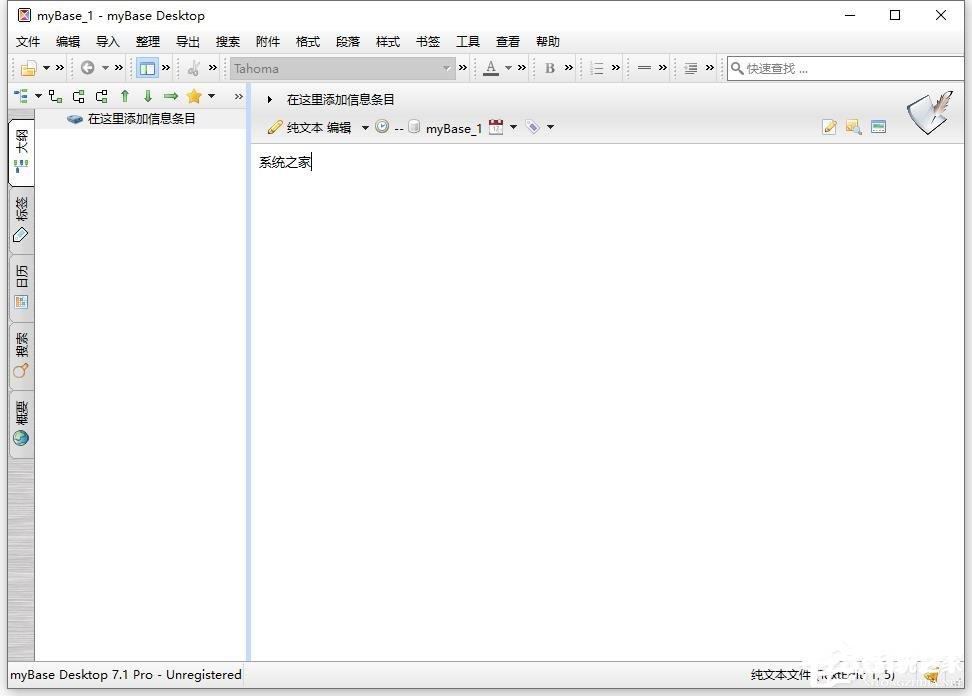The height and width of the screenshot is (696, 972).
Task: Open the dropdown beside outline tree icon
Action: tap(38, 96)
